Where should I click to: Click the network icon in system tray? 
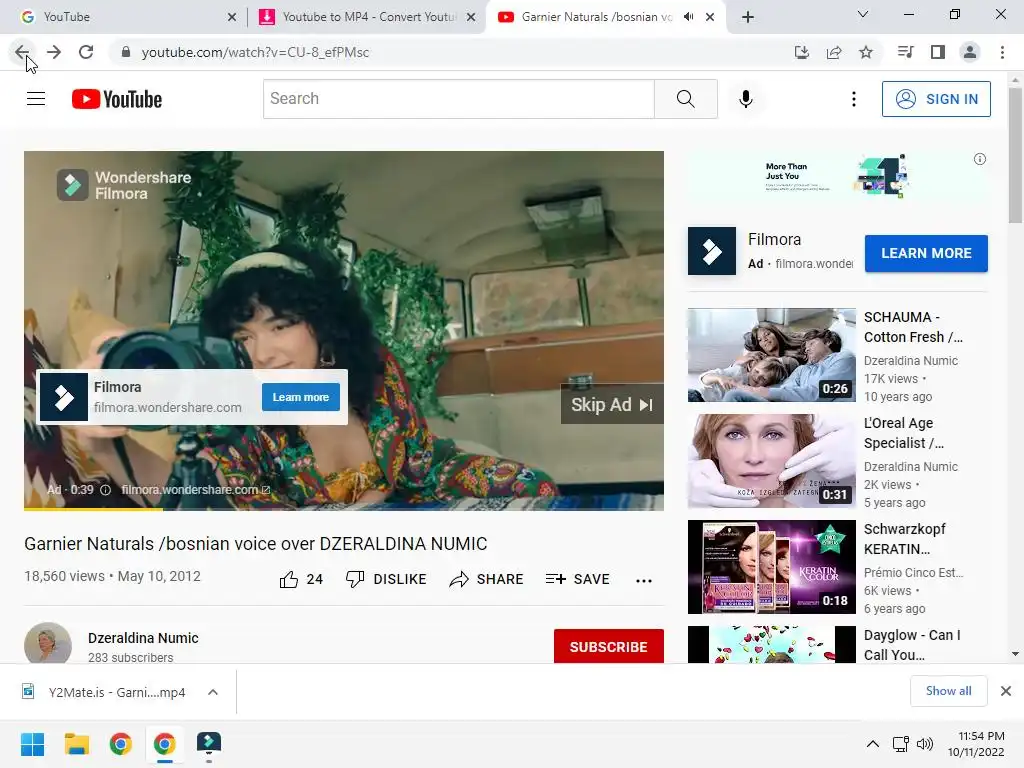901,744
